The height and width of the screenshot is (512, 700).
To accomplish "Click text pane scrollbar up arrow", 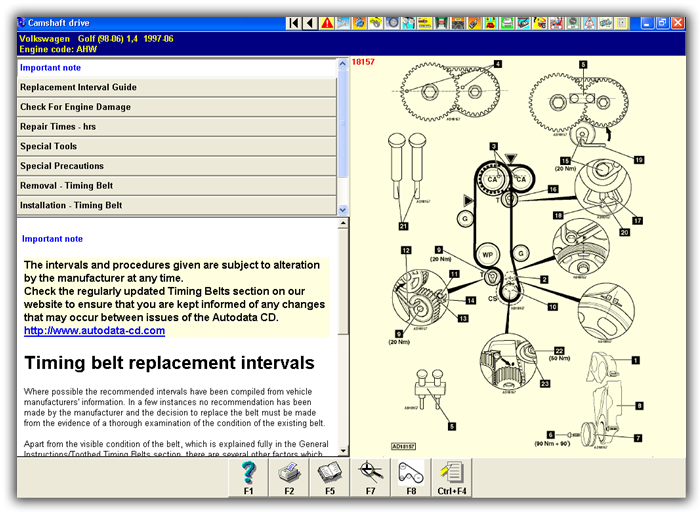I will pyautogui.click(x=343, y=223).
